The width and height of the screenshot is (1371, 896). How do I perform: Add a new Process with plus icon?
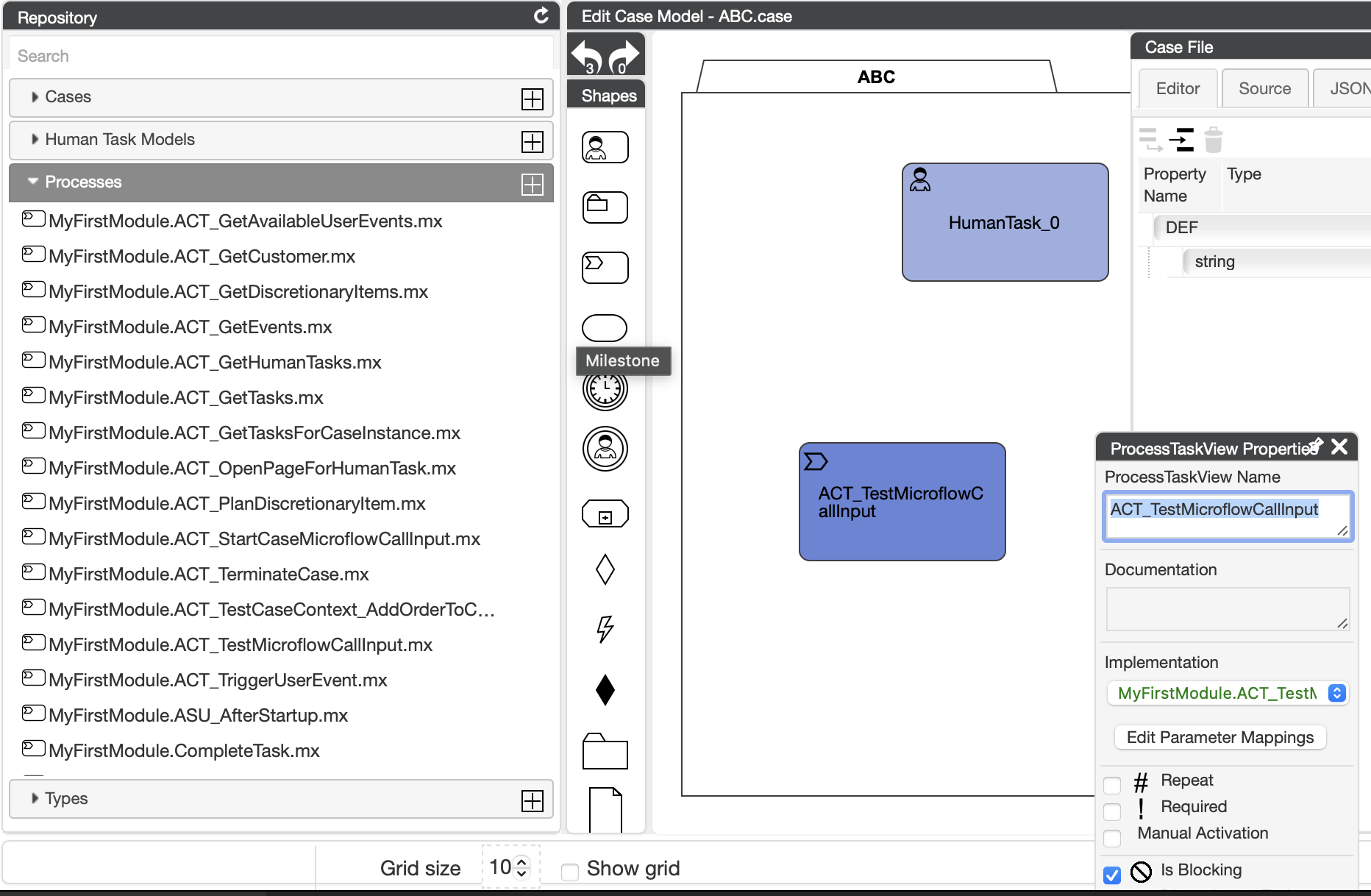click(532, 184)
